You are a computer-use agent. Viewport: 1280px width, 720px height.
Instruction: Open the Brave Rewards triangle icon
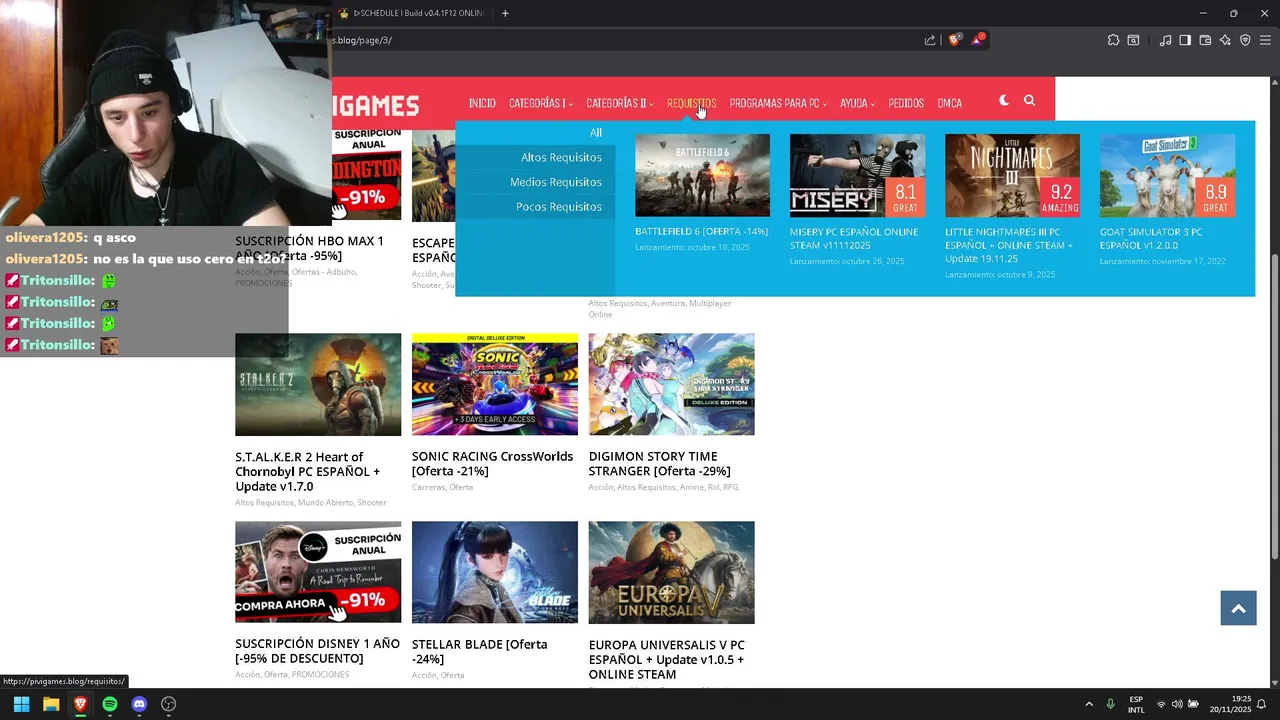[977, 40]
